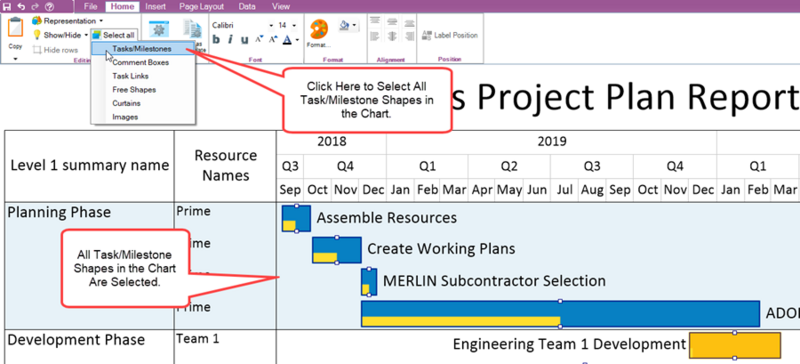Select the MERLIN Subcontractor Selection task bar
Viewport: 800px width, 364px height.
tap(369, 282)
